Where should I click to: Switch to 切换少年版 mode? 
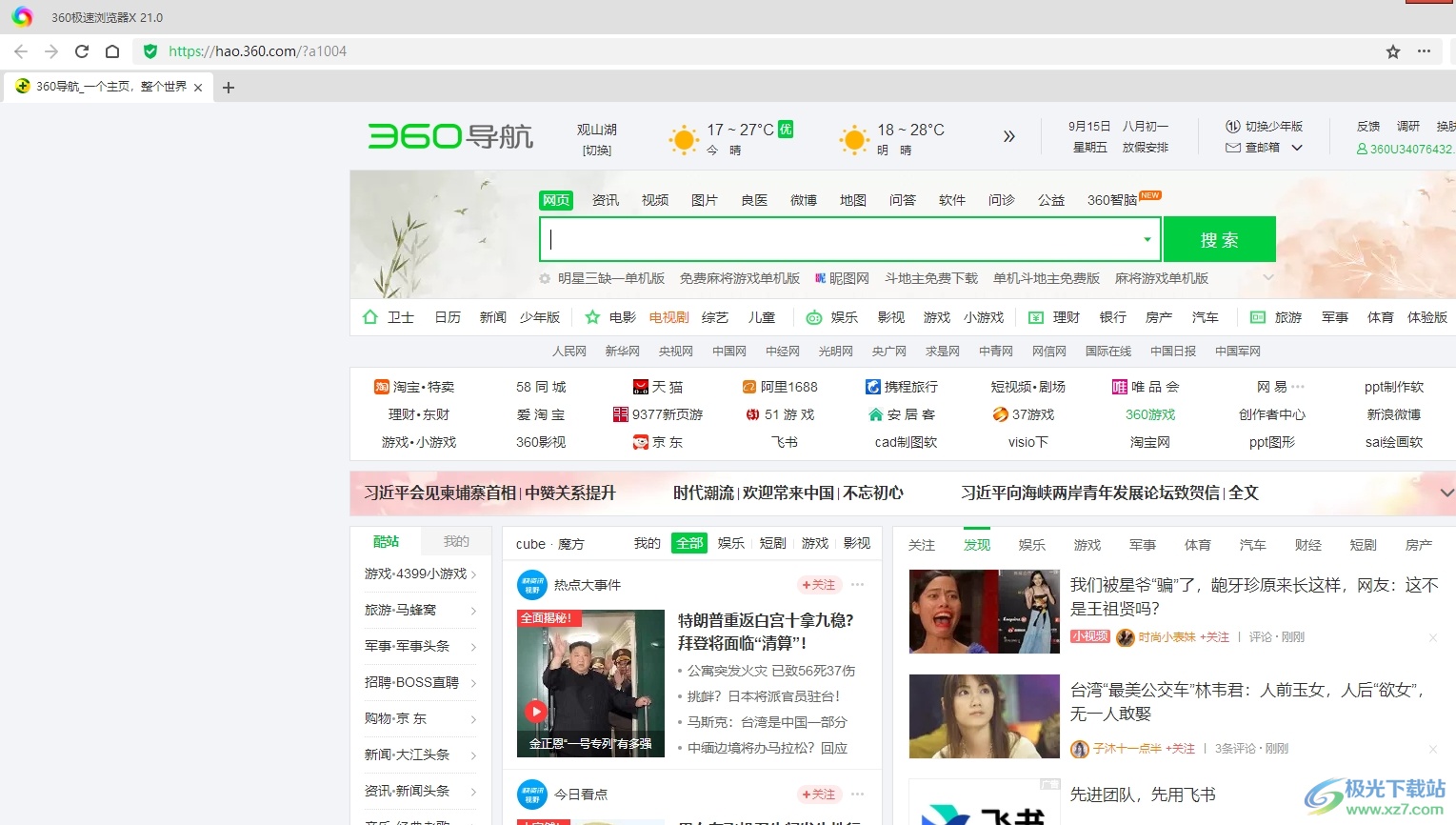tap(1265, 126)
